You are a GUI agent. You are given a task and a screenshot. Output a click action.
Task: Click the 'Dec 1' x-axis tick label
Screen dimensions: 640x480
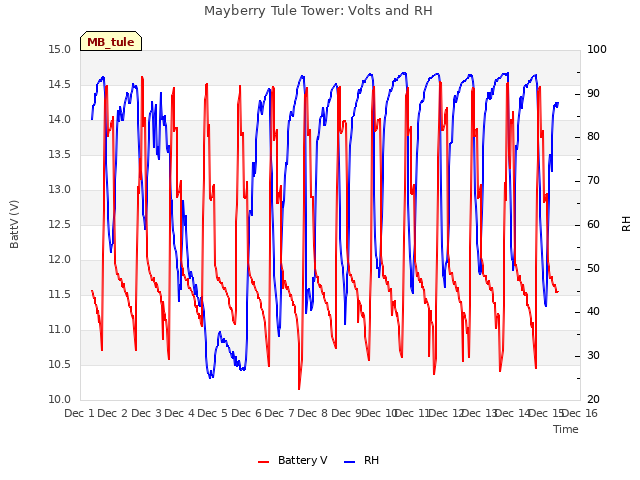[x=79, y=413]
